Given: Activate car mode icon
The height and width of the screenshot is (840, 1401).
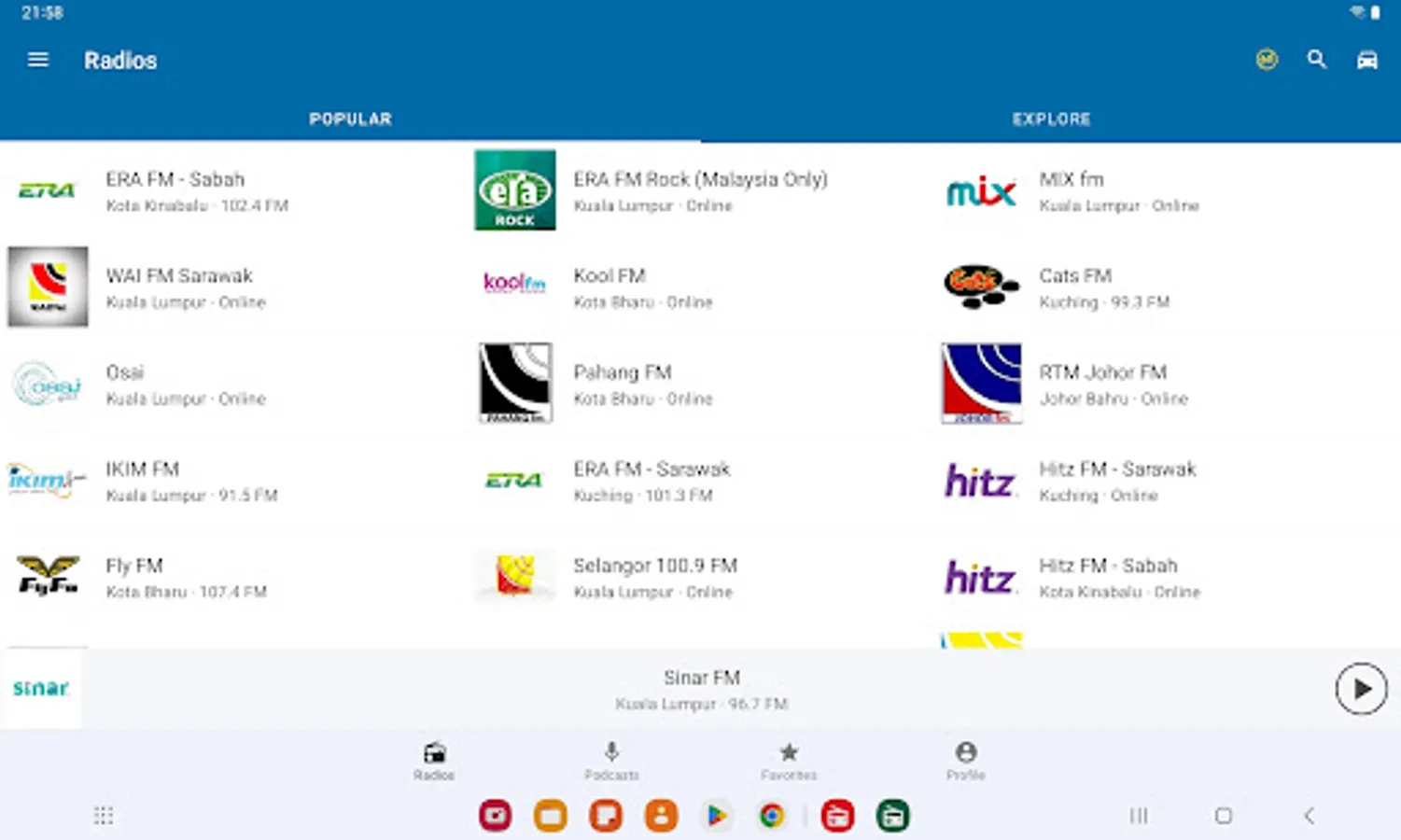Looking at the screenshot, I should (1366, 60).
